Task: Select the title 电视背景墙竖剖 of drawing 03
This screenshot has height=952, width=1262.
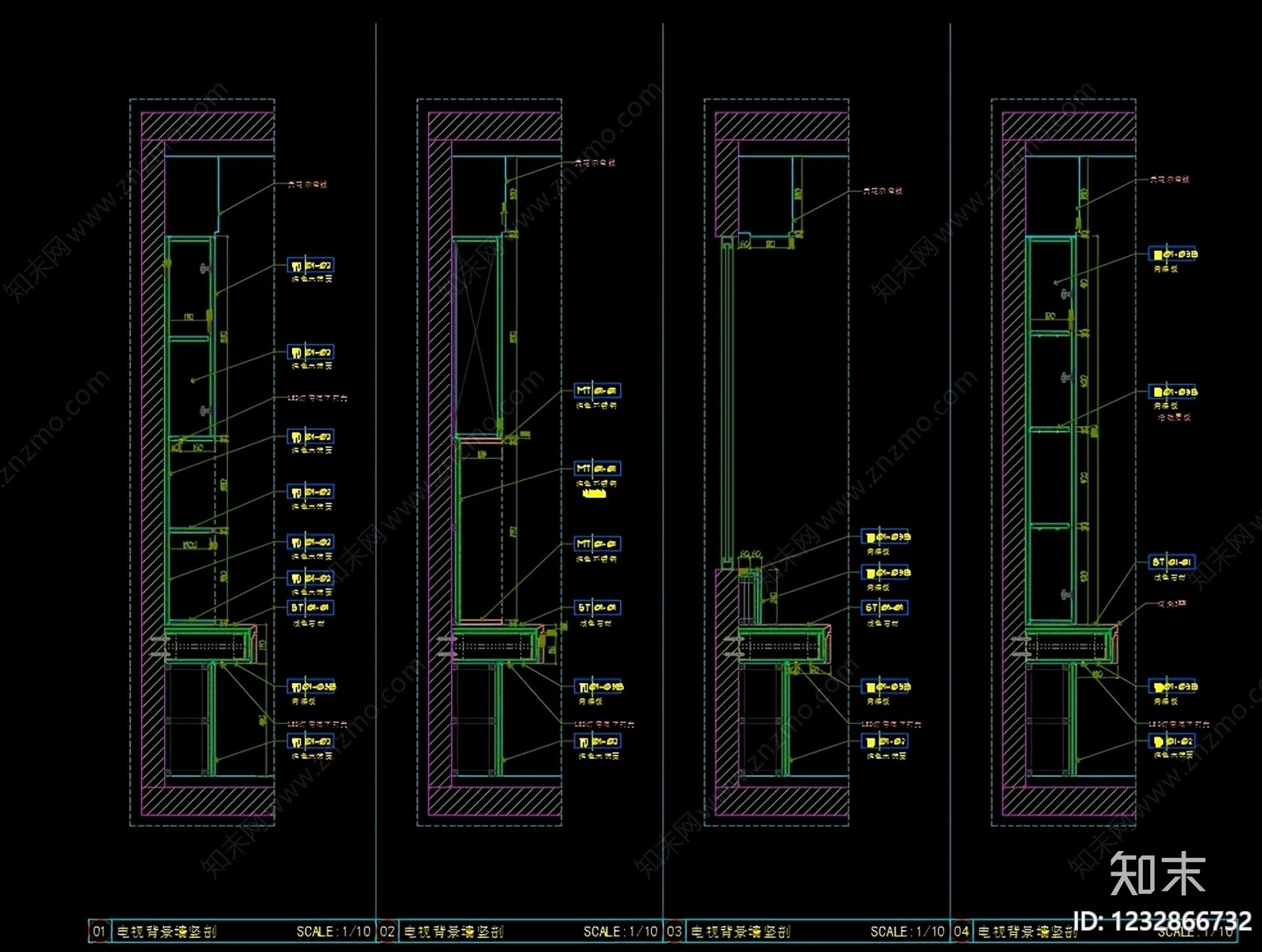Action: 741,931
